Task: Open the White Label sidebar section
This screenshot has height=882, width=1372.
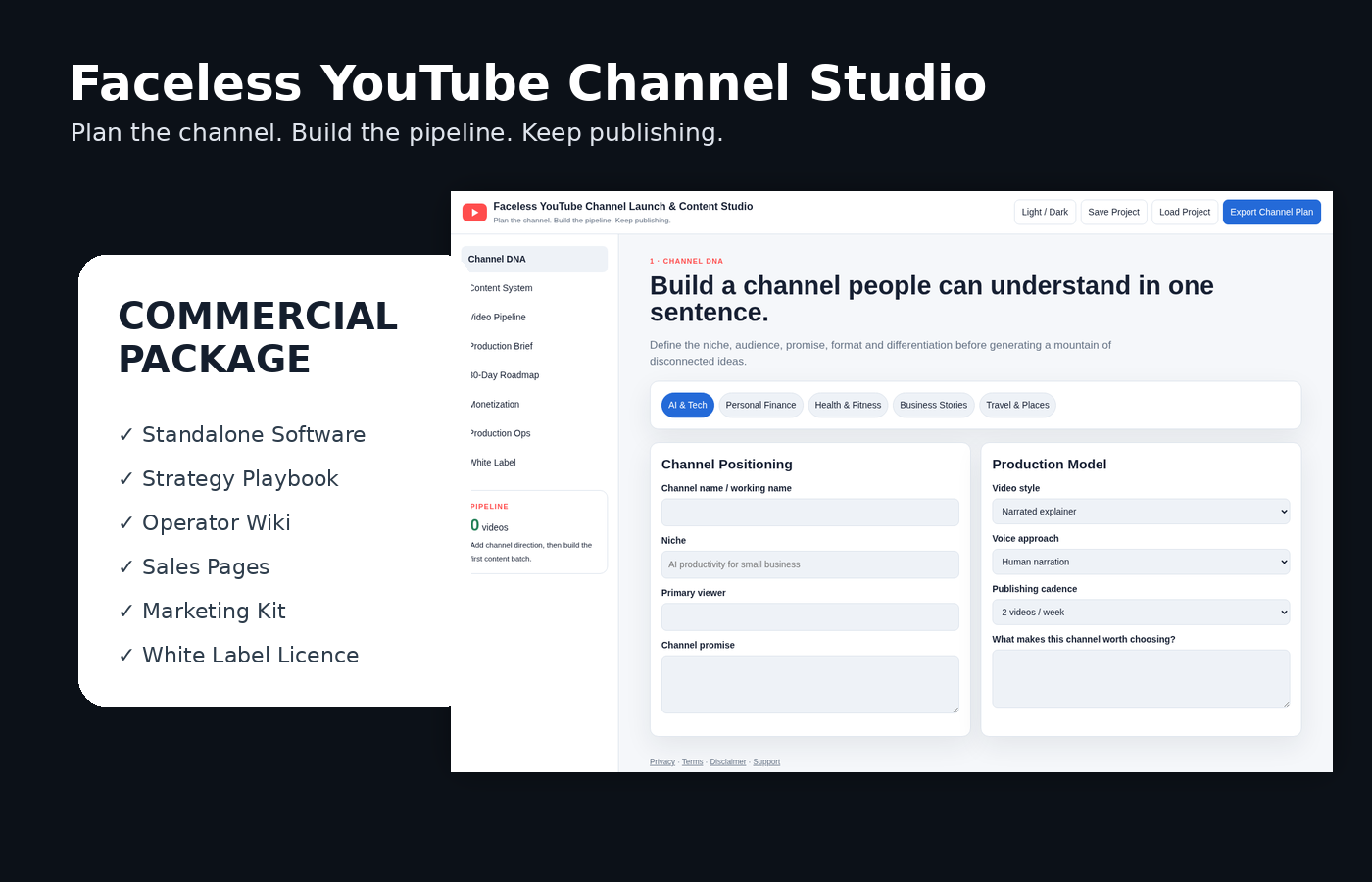Action: coord(534,463)
